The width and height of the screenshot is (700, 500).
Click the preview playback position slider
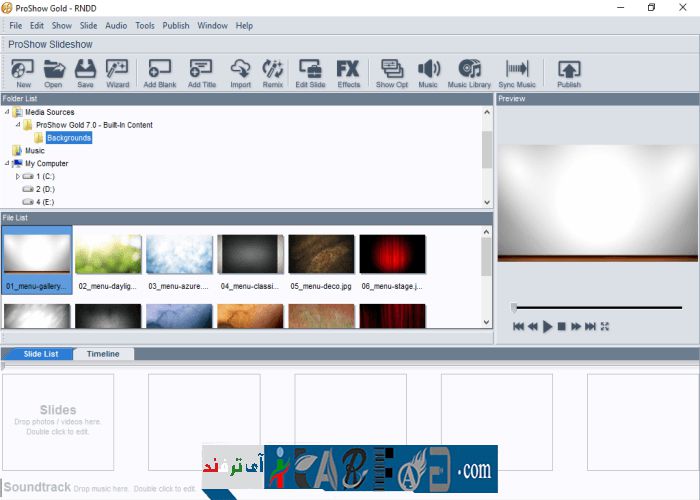tap(597, 307)
